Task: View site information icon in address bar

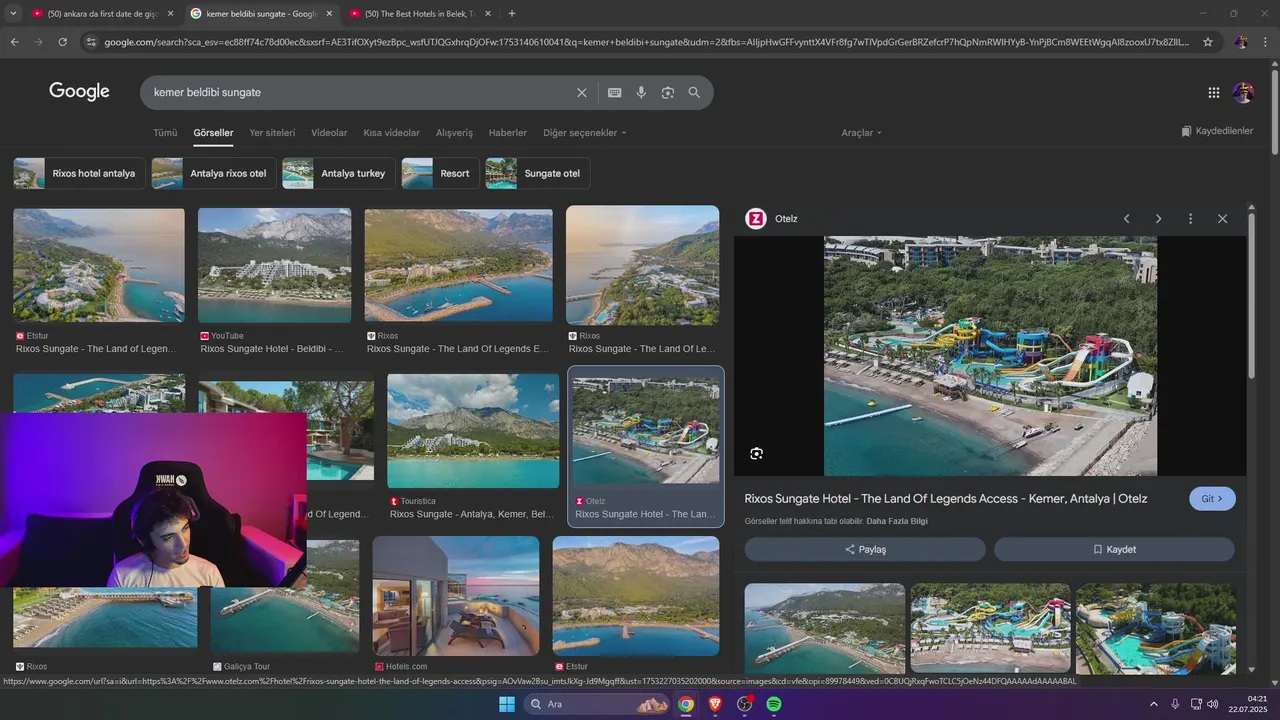Action: pyautogui.click(x=91, y=42)
